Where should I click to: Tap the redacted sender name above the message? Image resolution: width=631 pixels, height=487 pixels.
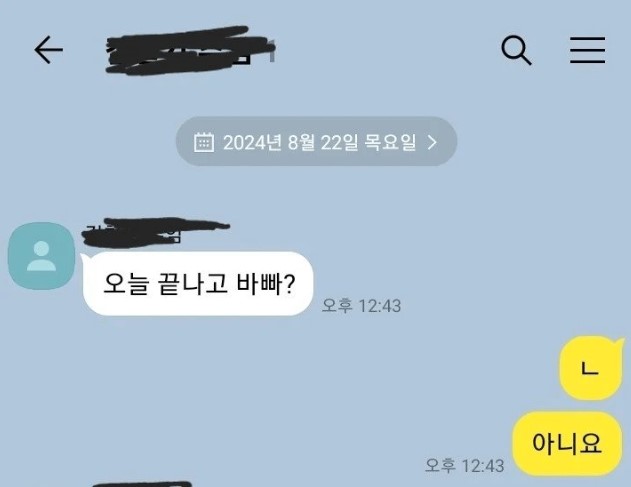point(155,232)
